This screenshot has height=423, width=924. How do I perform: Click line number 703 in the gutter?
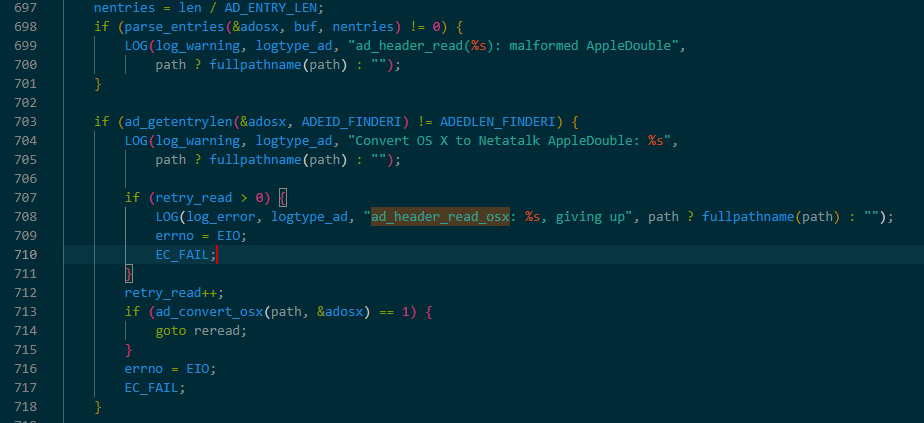(x=24, y=122)
